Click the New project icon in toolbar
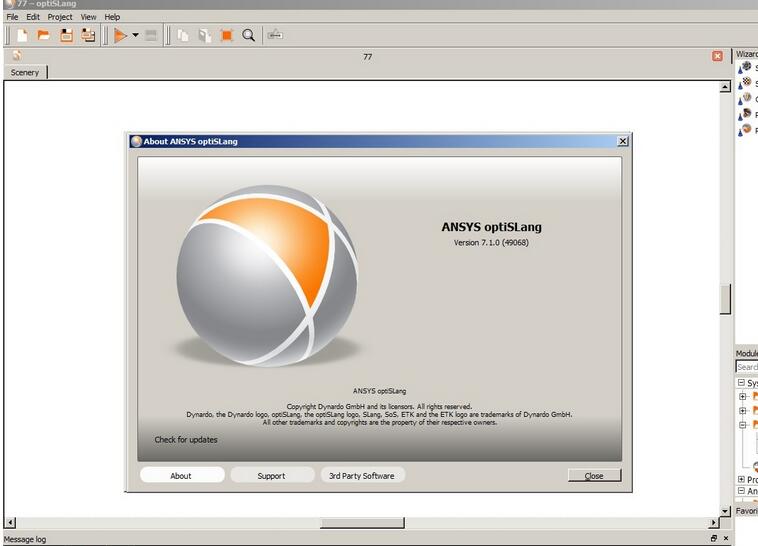 point(22,35)
